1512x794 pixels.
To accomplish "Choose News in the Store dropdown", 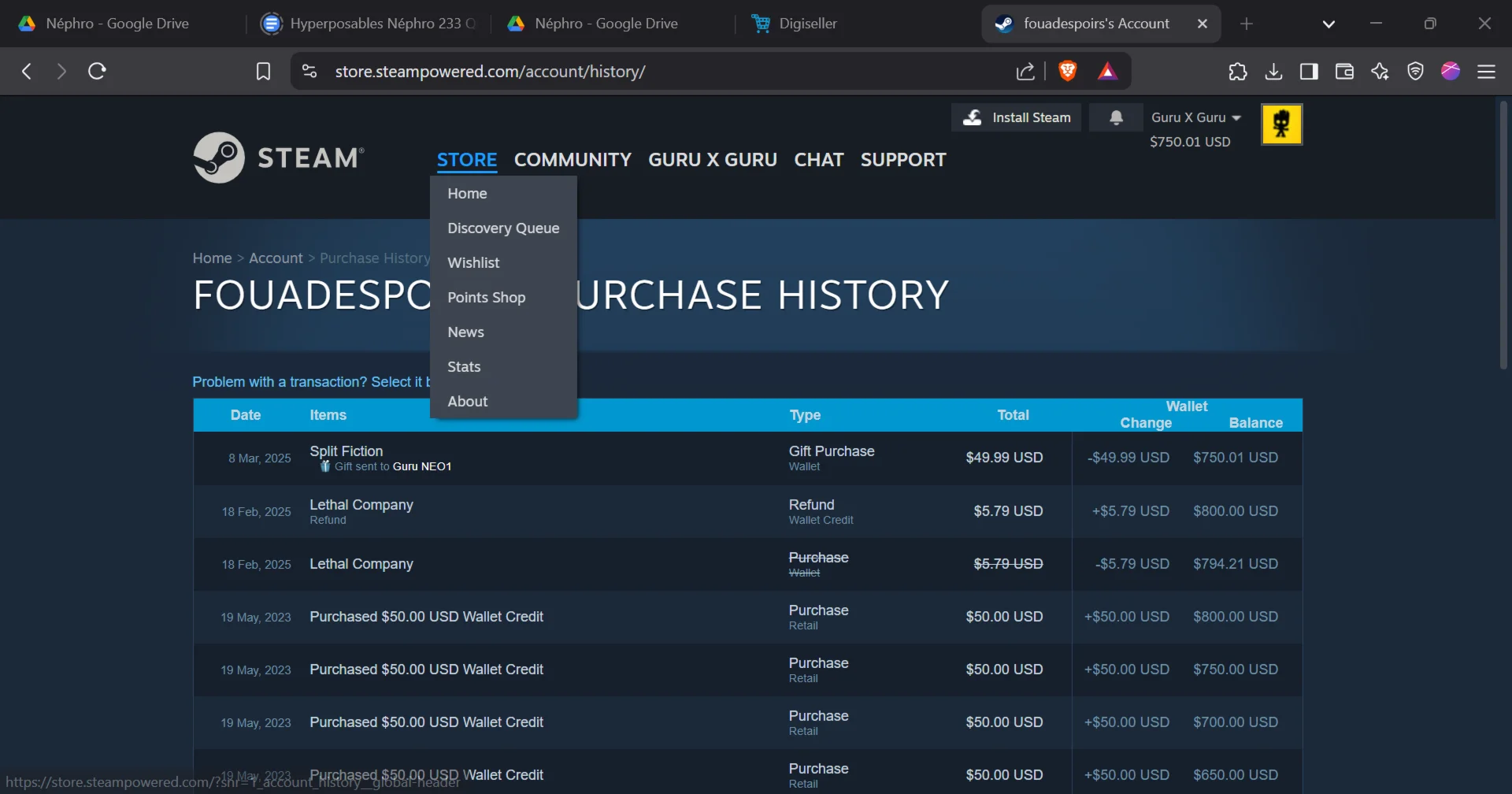I will (503, 332).
